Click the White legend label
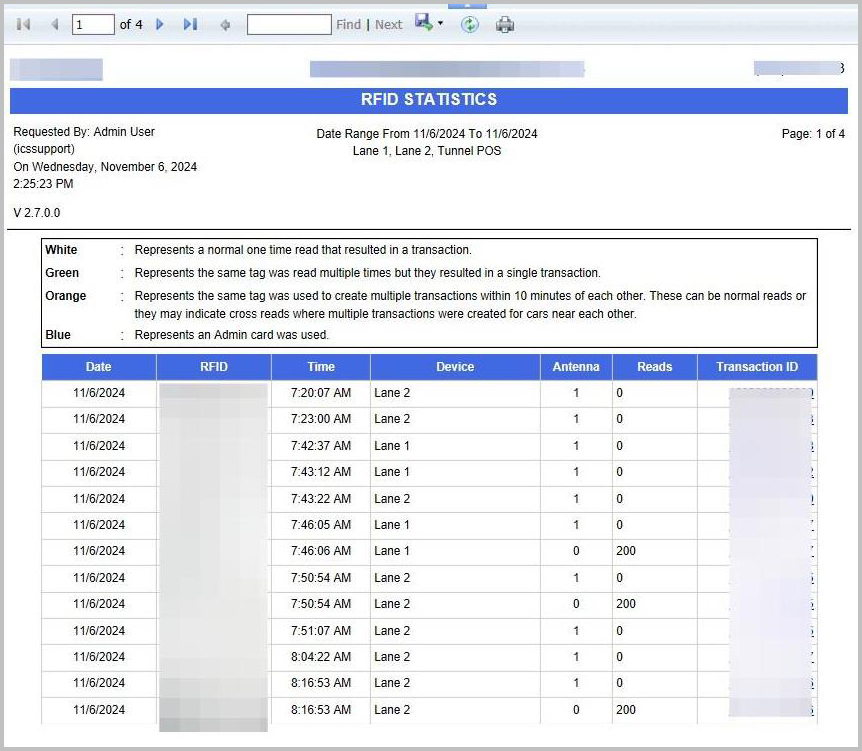Viewport: 862px width, 751px height. (x=61, y=250)
